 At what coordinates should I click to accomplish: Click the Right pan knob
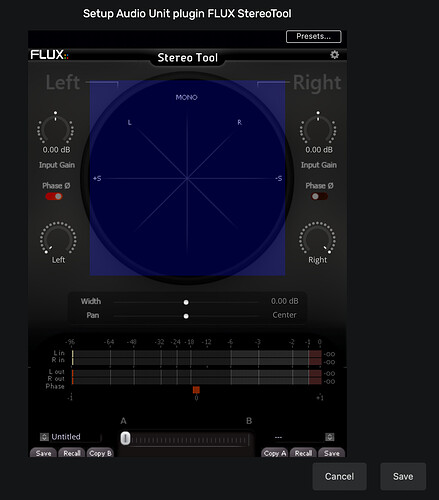tap(317, 238)
